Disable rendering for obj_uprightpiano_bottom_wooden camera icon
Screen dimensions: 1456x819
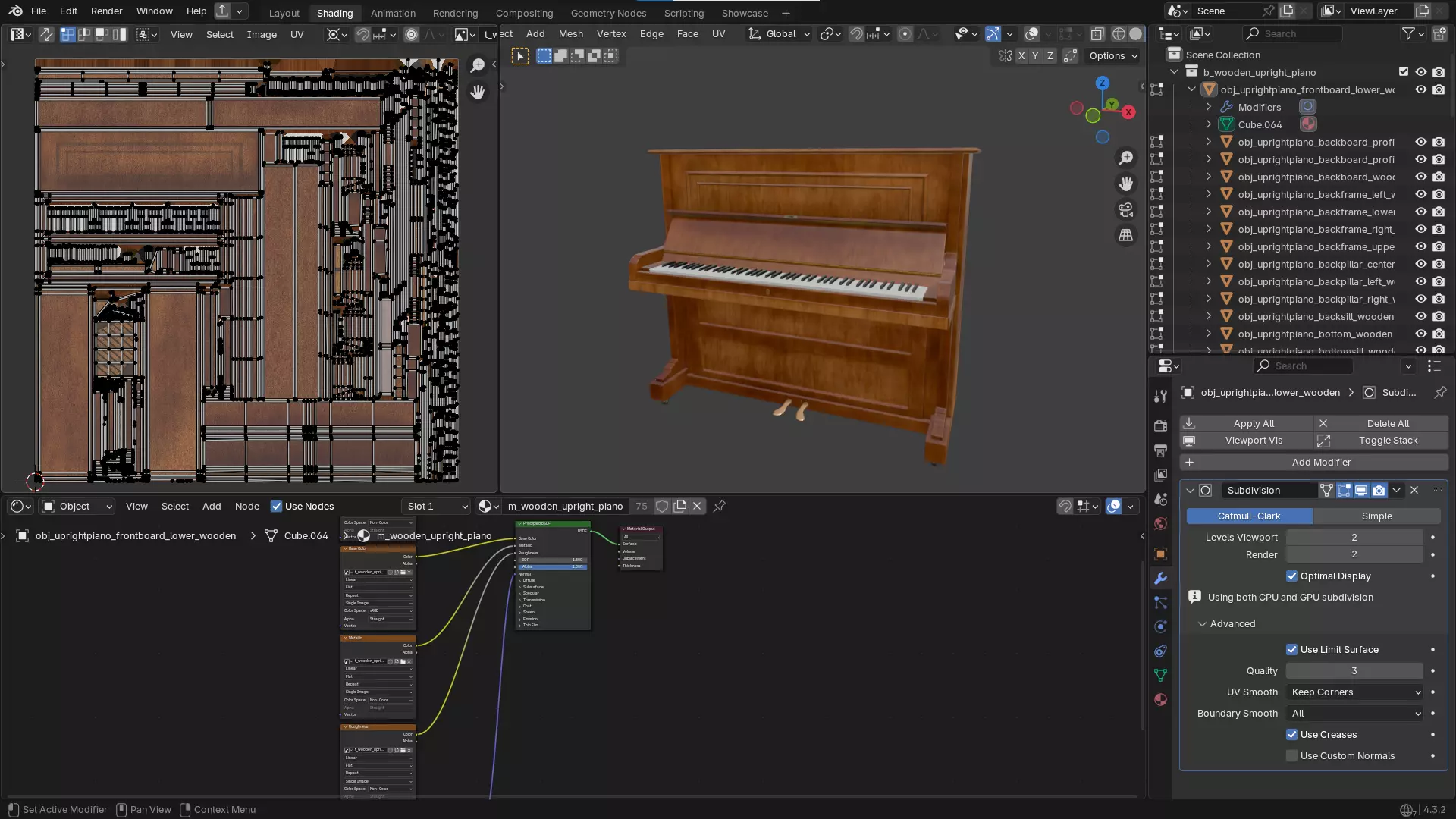[x=1439, y=334]
